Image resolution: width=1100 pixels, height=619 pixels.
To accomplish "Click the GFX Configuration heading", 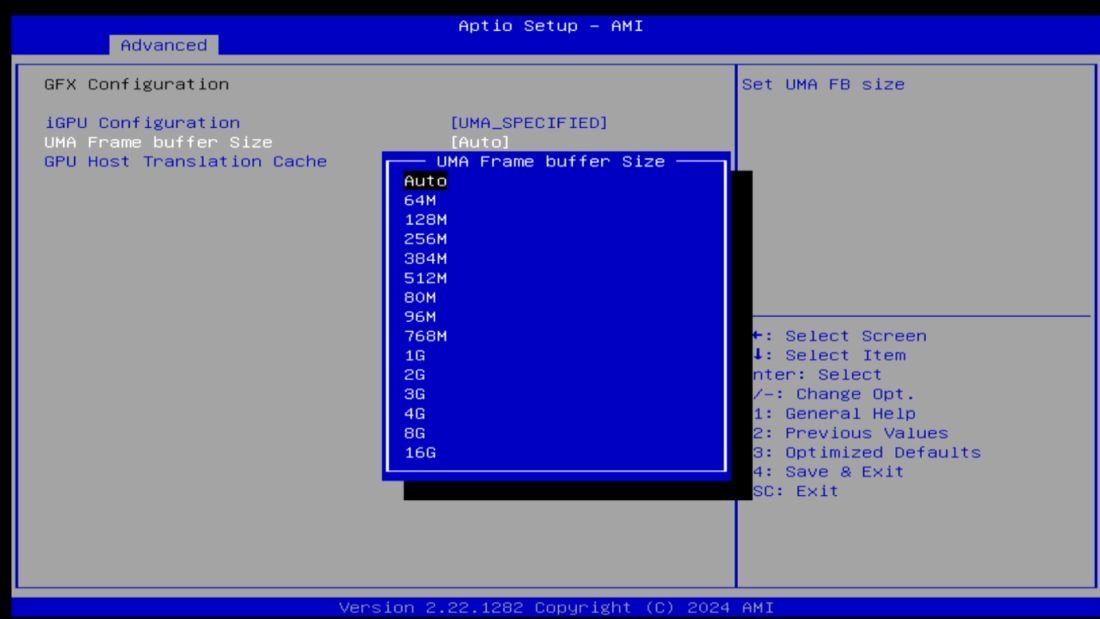I will pyautogui.click(x=136, y=84).
